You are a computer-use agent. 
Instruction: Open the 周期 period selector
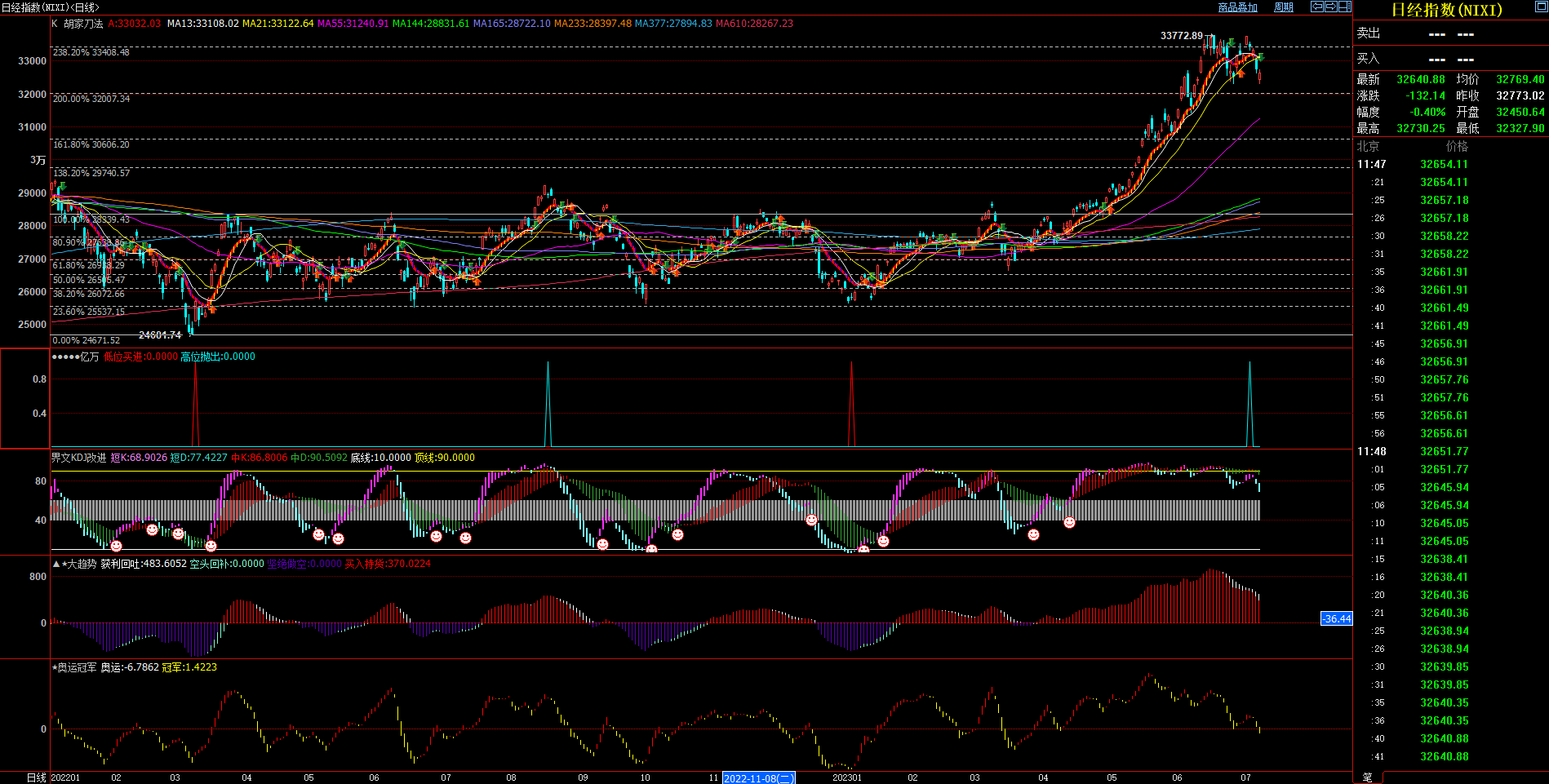click(x=1284, y=7)
